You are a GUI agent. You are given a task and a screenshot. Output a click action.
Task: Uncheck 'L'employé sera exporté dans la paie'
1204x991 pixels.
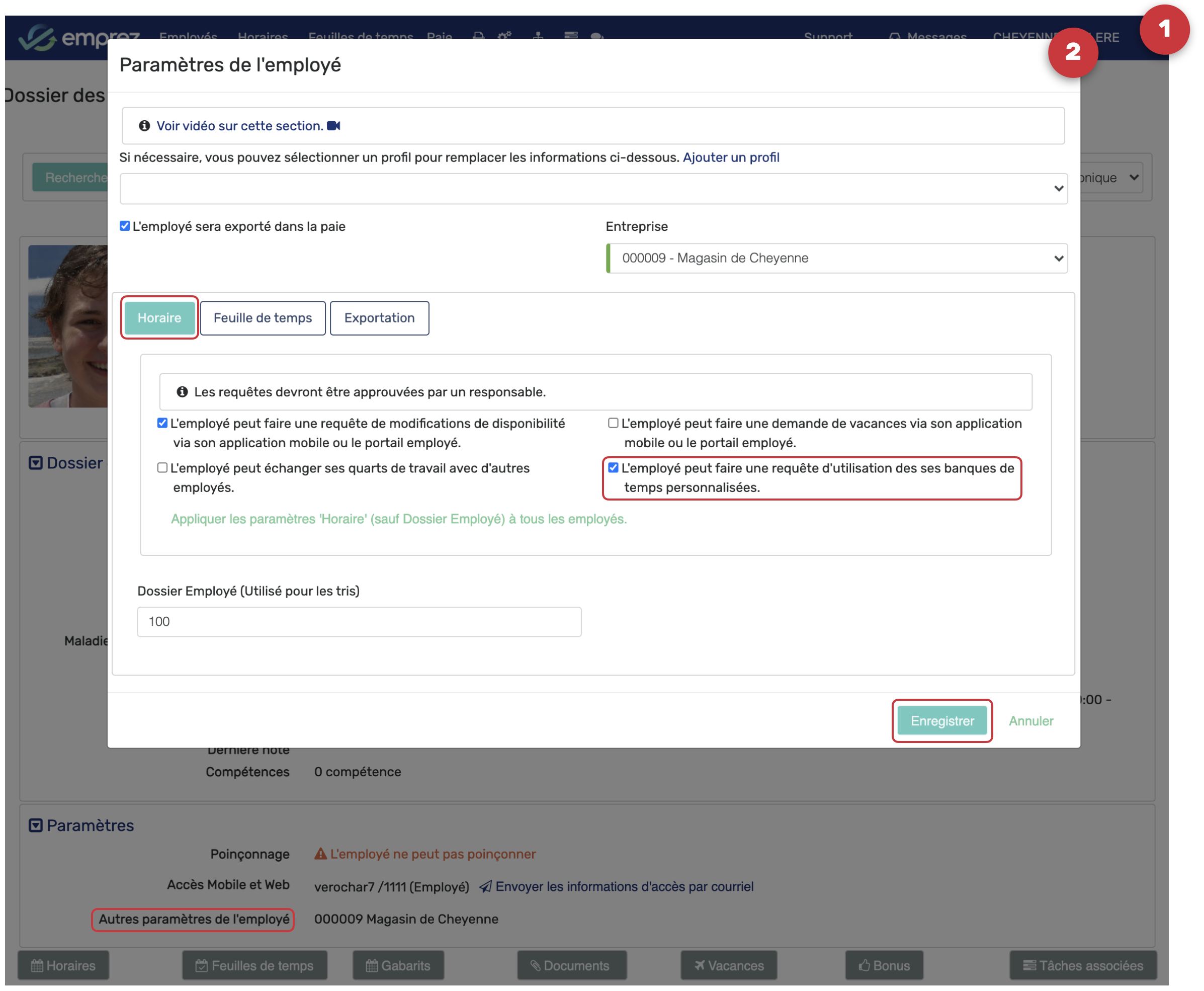tap(124, 226)
